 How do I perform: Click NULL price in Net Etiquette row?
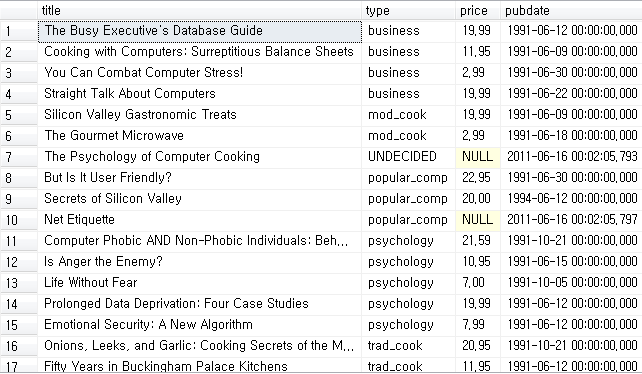coord(478,220)
